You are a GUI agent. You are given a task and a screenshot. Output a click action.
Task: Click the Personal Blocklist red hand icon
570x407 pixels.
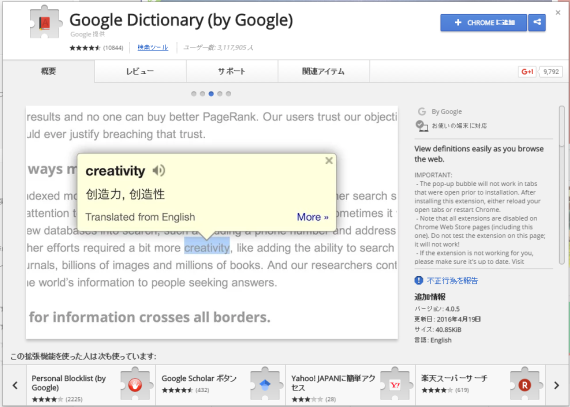tap(135, 385)
